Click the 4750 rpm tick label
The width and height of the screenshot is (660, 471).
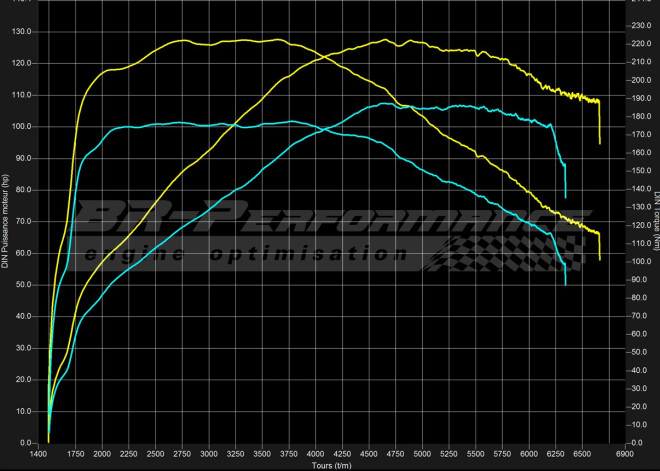click(394, 454)
